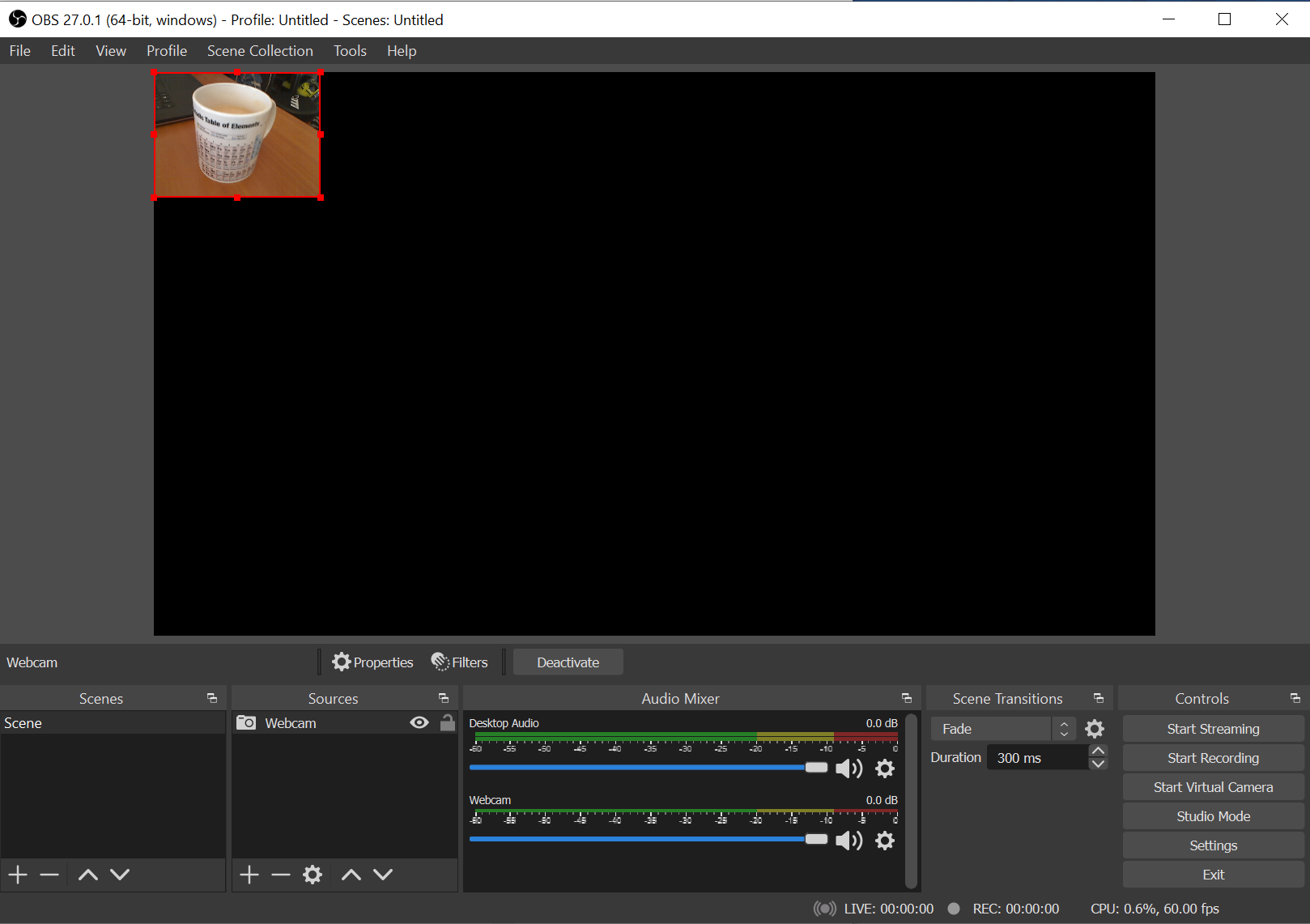Viewport: 1310px width, 924px height.
Task: Hide the Webcam source via eye icon
Action: (x=419, y=722)
